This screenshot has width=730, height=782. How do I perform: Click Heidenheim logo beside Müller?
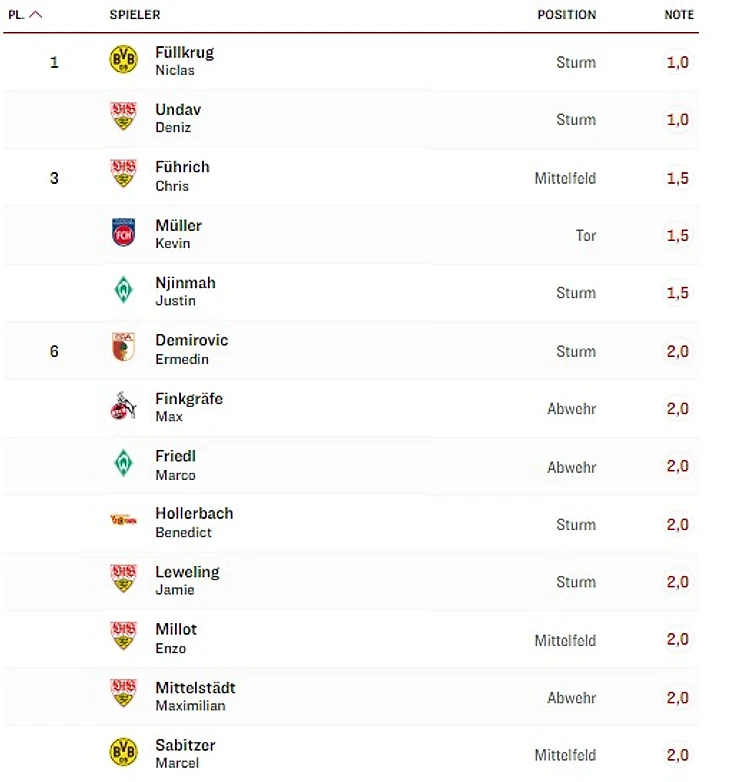tap(123, 234)
